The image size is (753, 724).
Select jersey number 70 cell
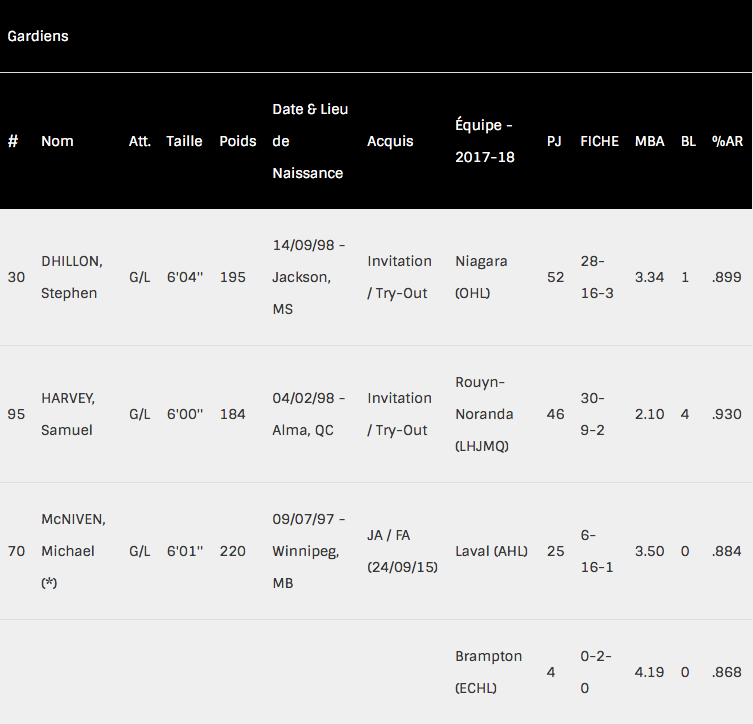point(16,551)
